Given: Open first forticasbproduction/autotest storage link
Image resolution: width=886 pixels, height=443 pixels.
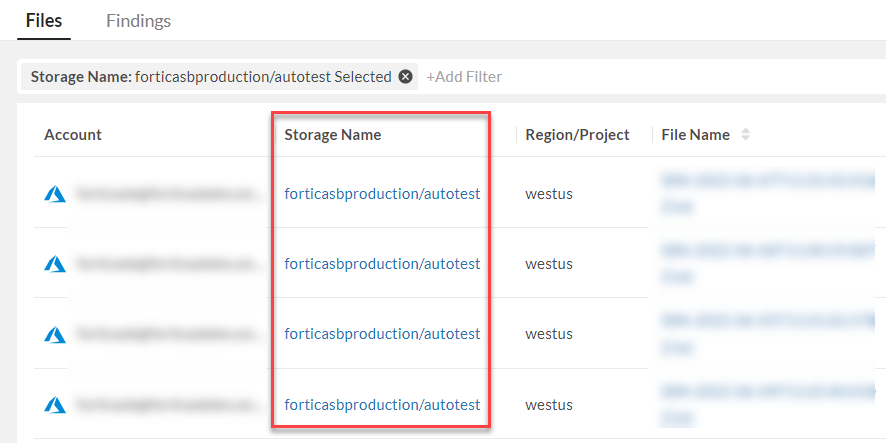Looking at the screenshot, I should [x=382, y=194].
